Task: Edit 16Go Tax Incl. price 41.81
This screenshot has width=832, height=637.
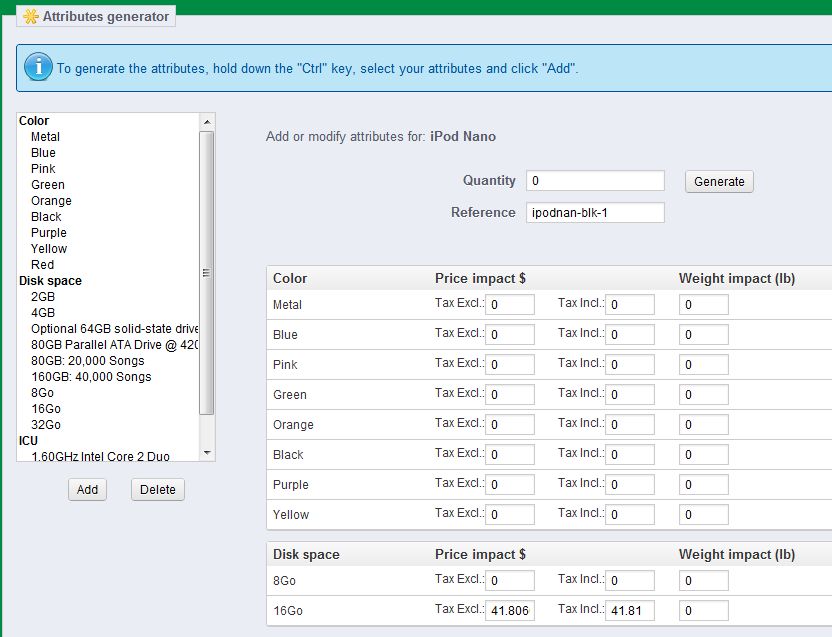Action: 630,611
